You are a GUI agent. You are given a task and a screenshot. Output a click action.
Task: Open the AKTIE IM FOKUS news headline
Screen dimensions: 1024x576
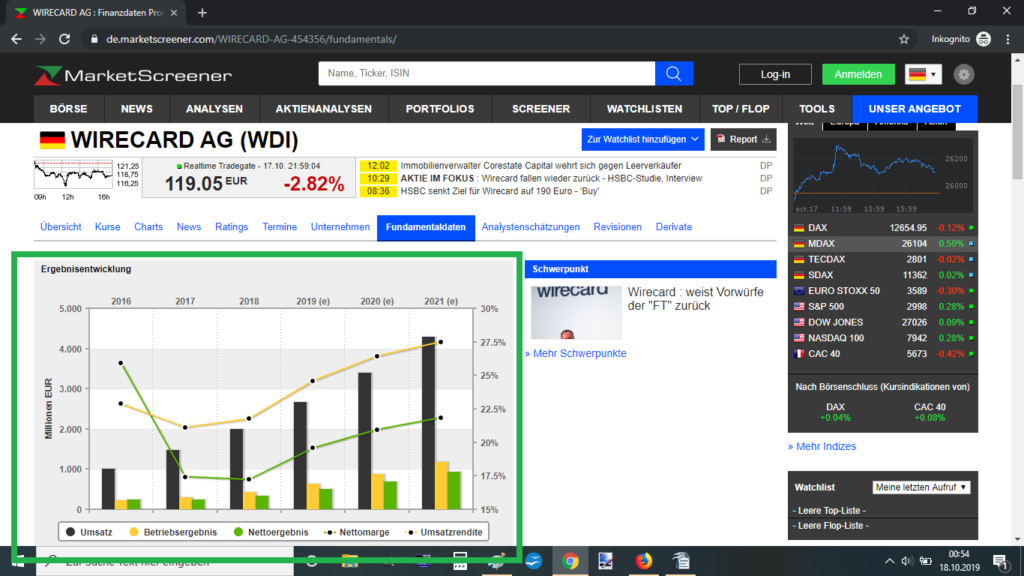[x=551, y=178]
